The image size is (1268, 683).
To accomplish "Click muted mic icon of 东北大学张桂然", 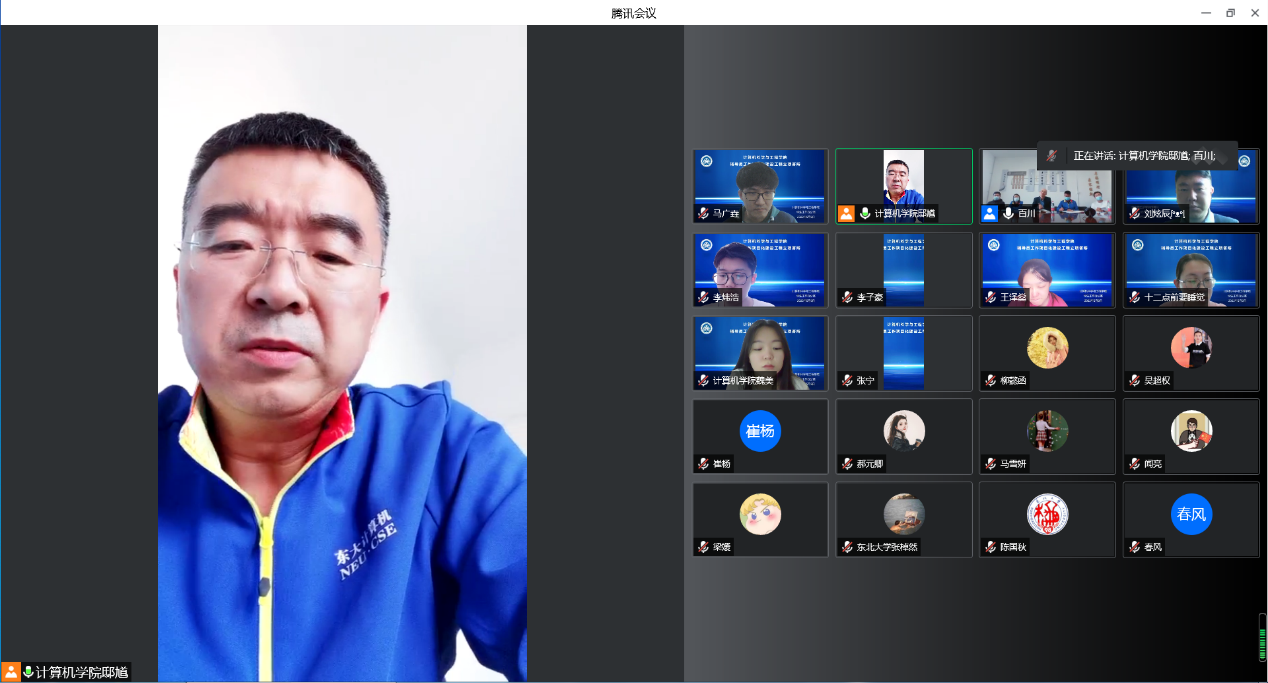I will click(847, 547).
